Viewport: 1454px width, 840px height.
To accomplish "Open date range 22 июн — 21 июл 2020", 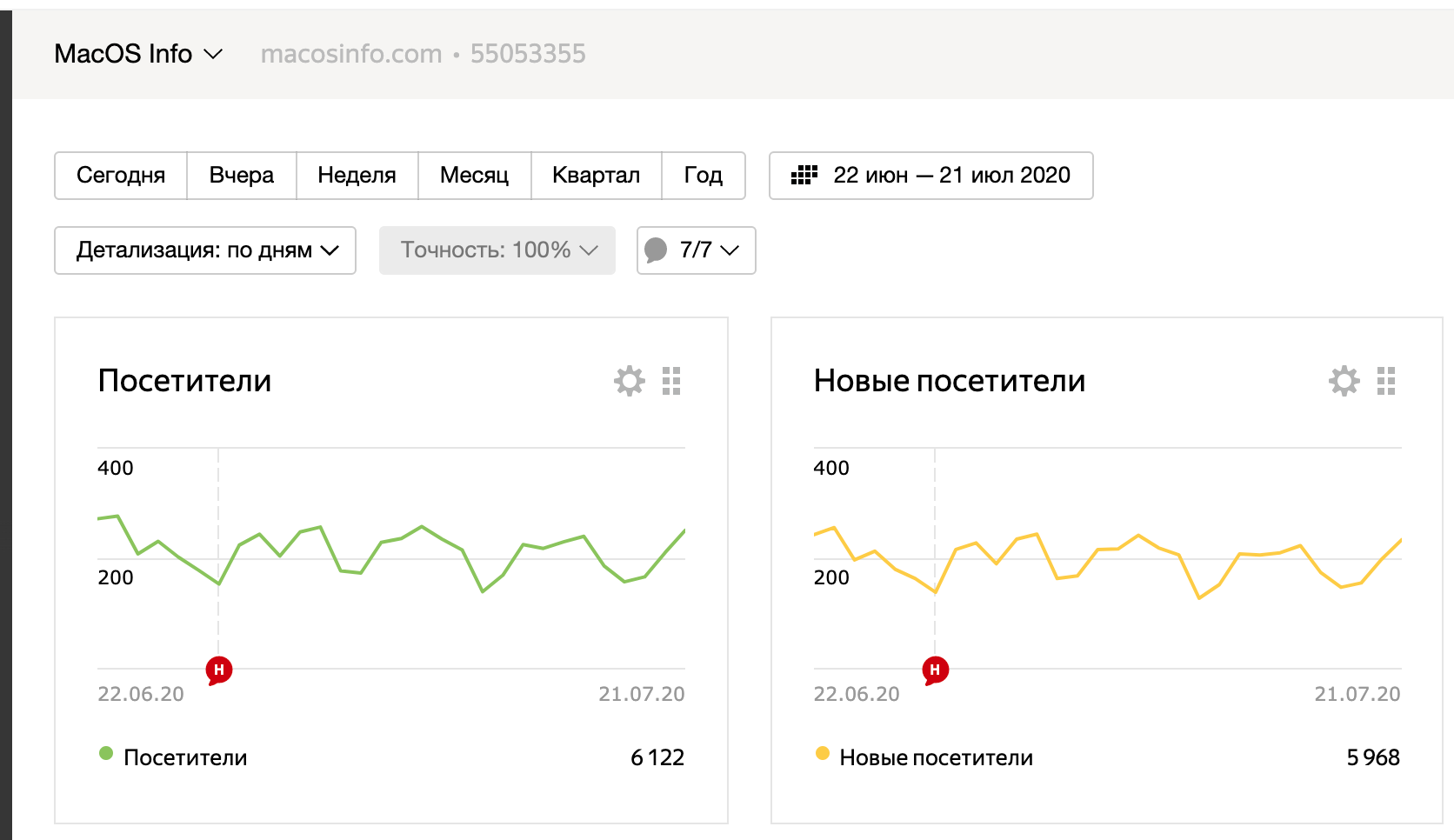I will [950, 176].
